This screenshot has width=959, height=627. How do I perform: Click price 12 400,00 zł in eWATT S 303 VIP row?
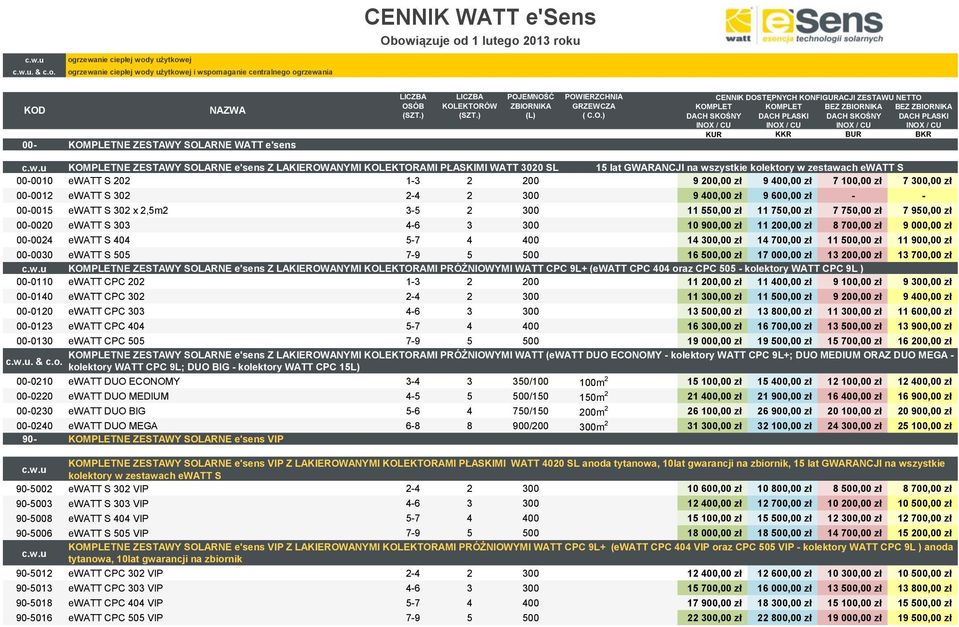pos(714,503)
